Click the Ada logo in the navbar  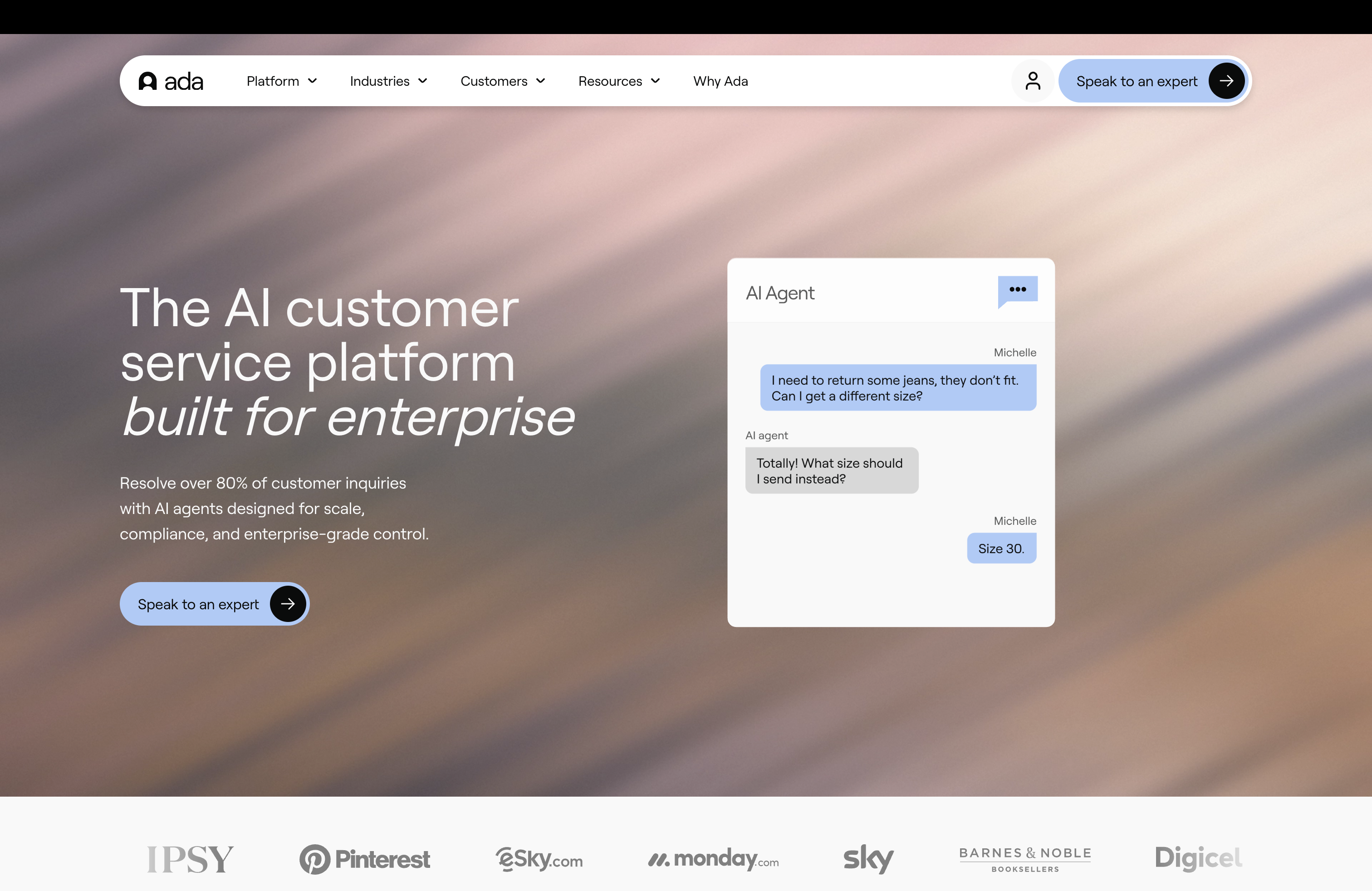point(171,81)
